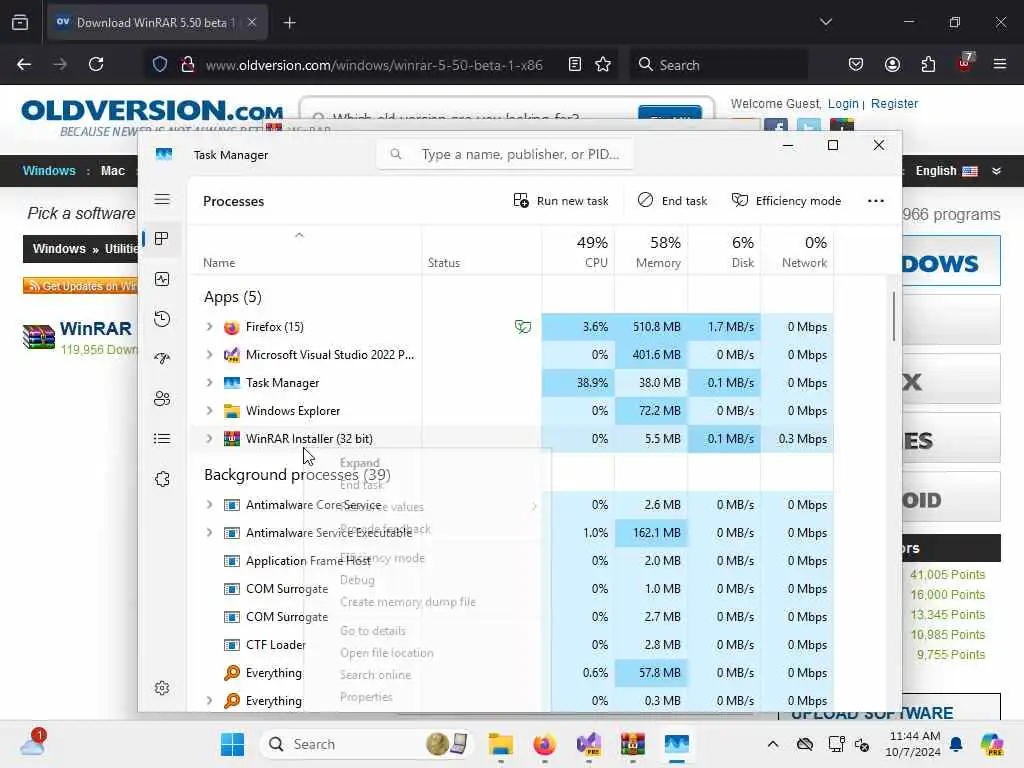Click the three-dot more options button
This screenshot has height=768, width=1024.
[876, 200]
